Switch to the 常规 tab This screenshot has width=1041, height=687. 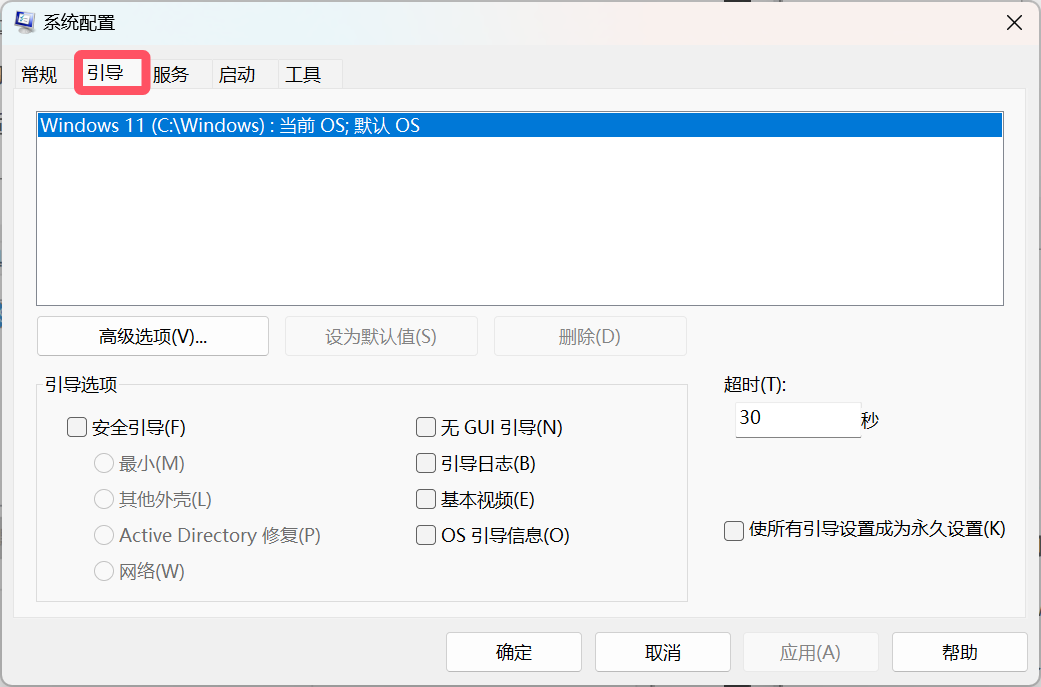tap(40, 74)
